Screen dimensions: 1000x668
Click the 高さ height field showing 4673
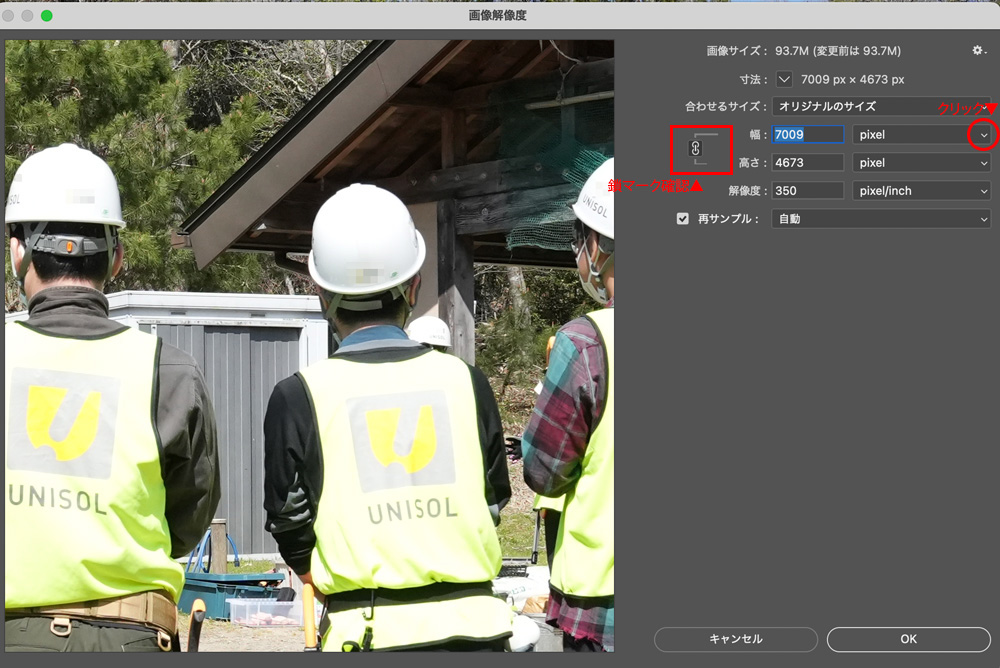pos(807,163)
